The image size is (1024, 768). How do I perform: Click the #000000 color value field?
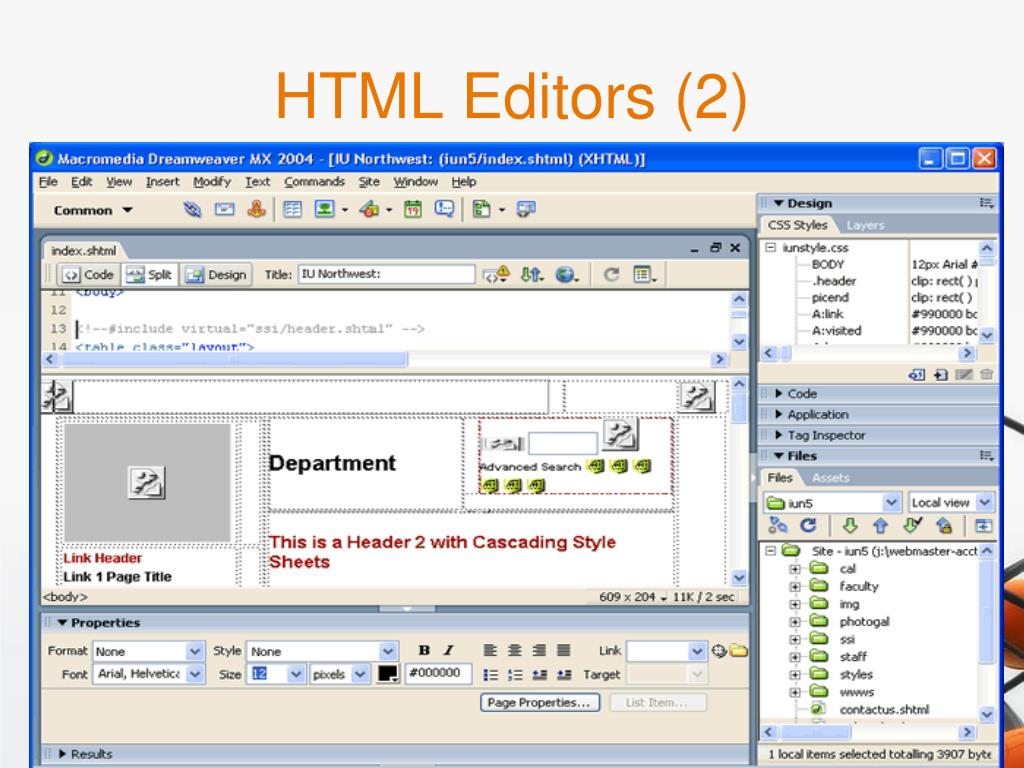(x=438, y=673)
